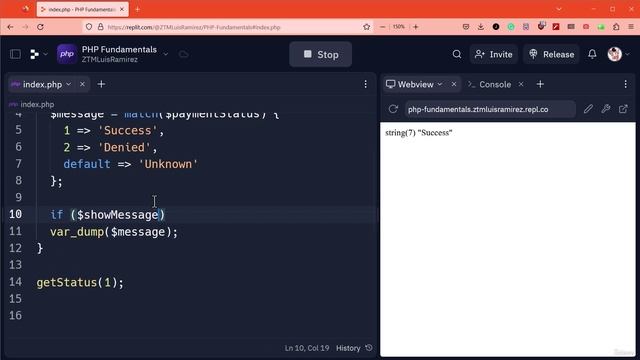The image size is (640, 360).
Task: Go back with the browser back arrow
Action: coord(11,27)
